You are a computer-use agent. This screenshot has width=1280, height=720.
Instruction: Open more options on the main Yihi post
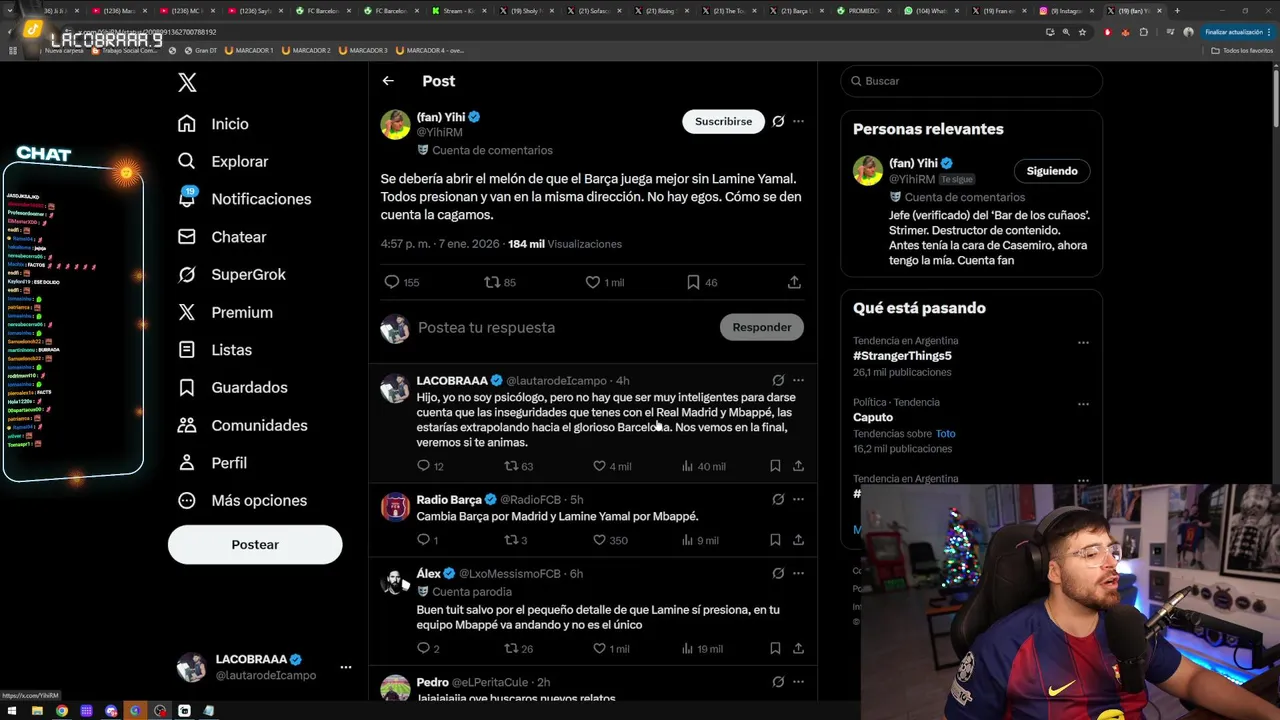click(x=798, y=121)
